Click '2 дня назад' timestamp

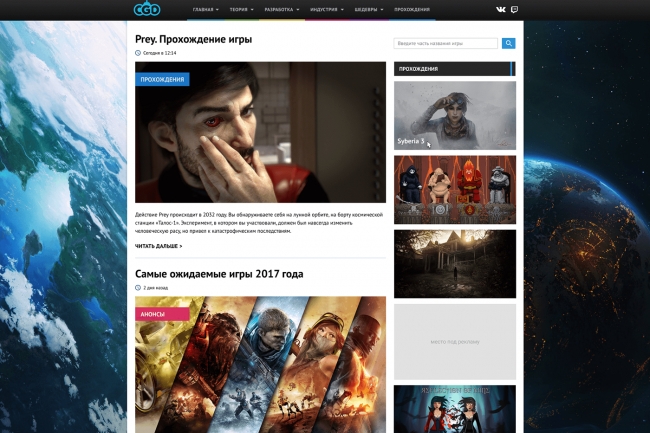155,288
